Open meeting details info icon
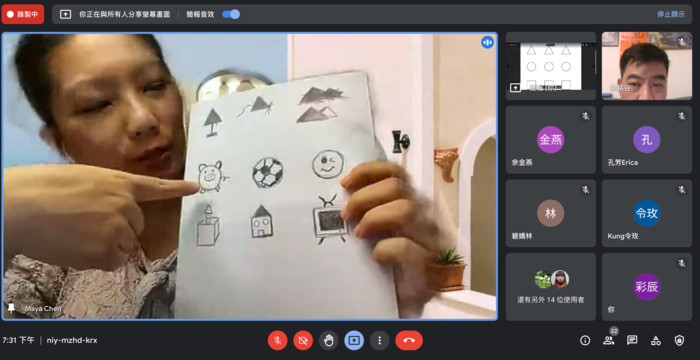 (x=585, y=340)
